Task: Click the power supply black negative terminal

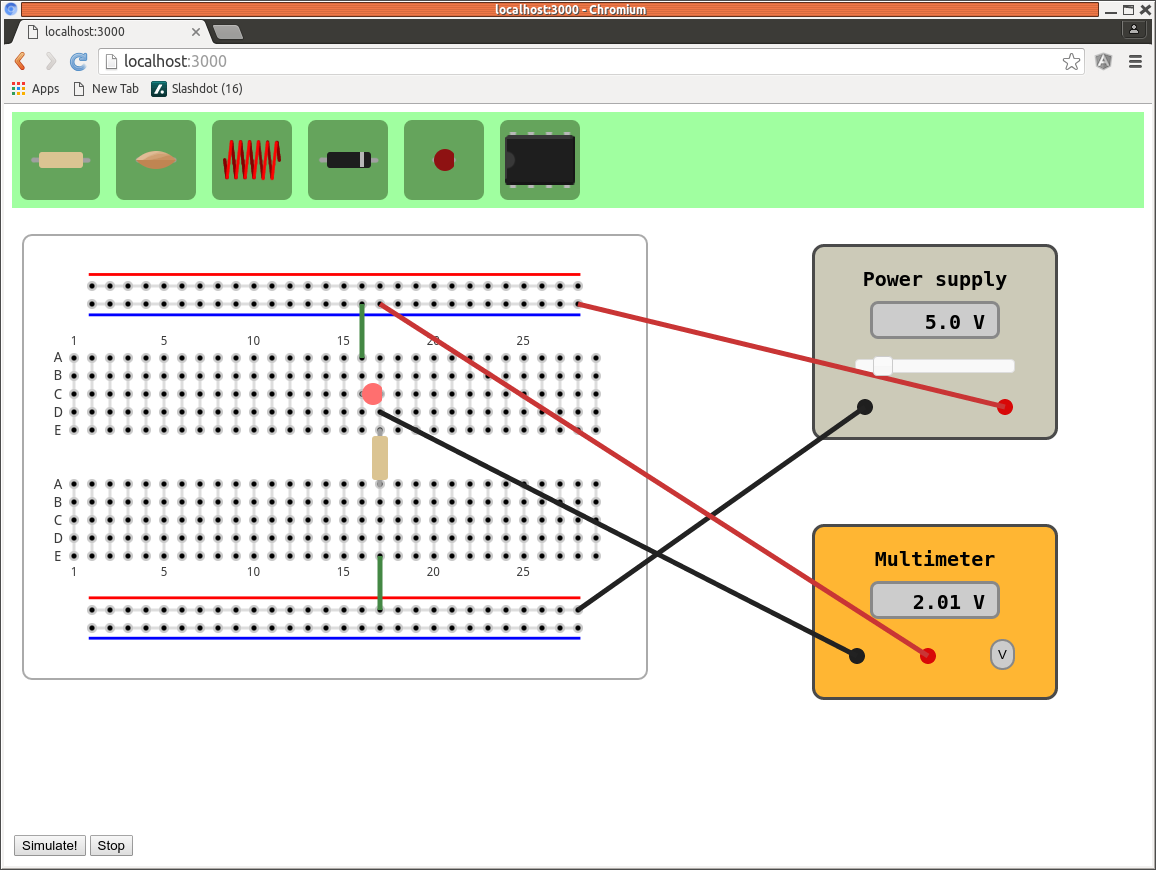Action: (866, 407)
